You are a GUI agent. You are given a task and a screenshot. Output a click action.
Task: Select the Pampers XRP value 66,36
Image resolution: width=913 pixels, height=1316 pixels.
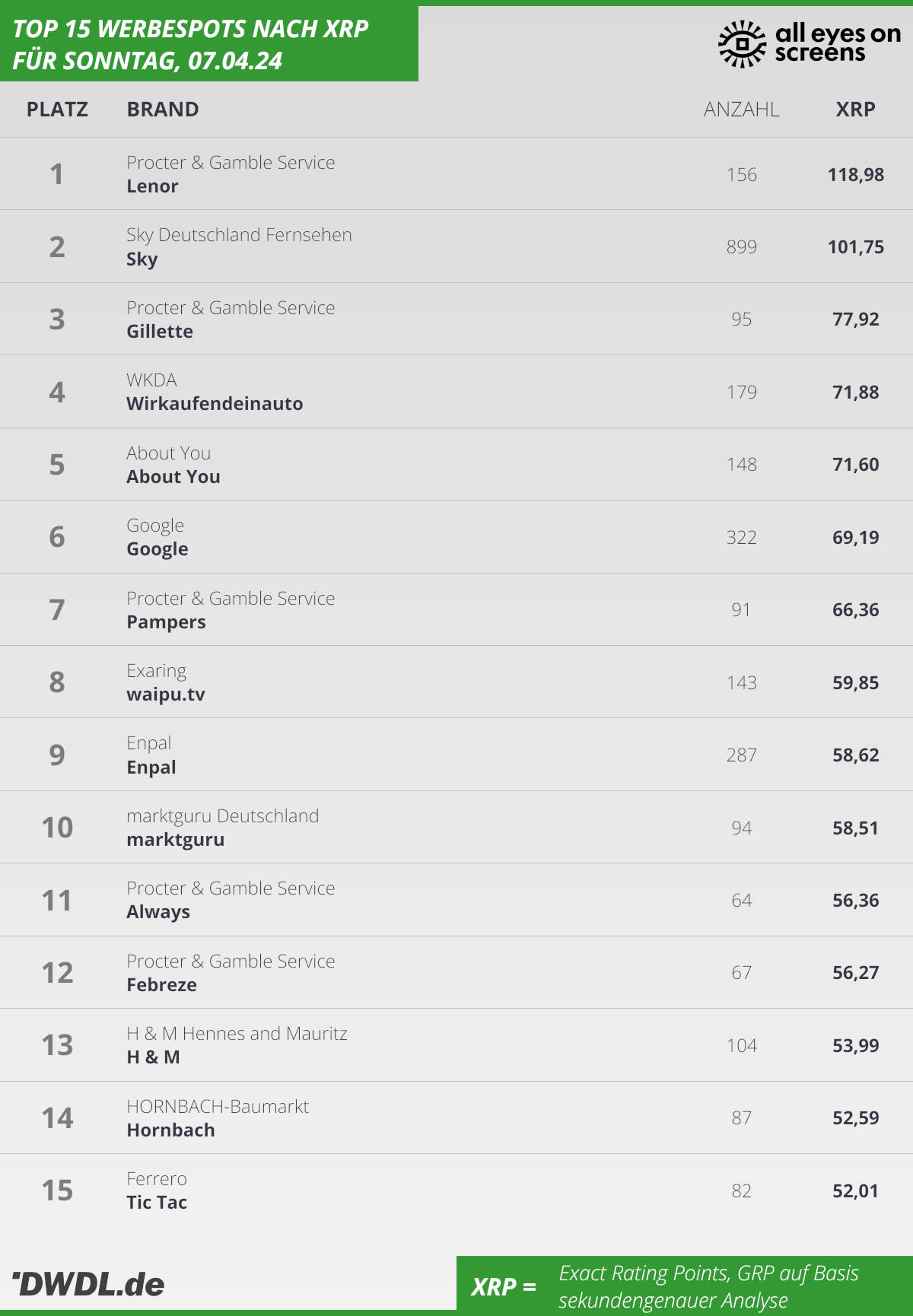coord(855,609)
